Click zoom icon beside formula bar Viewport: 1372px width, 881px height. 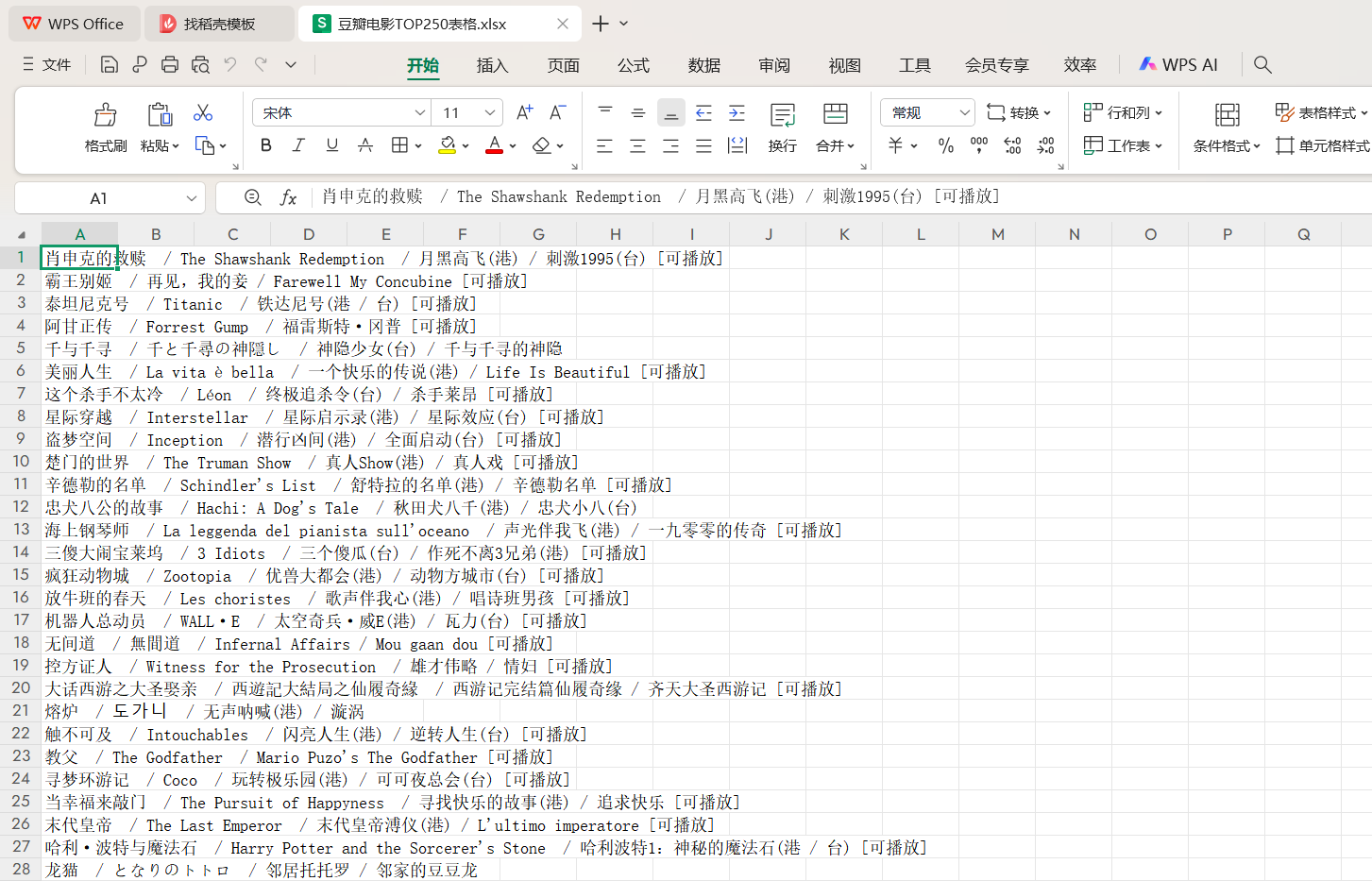[252, 197]
